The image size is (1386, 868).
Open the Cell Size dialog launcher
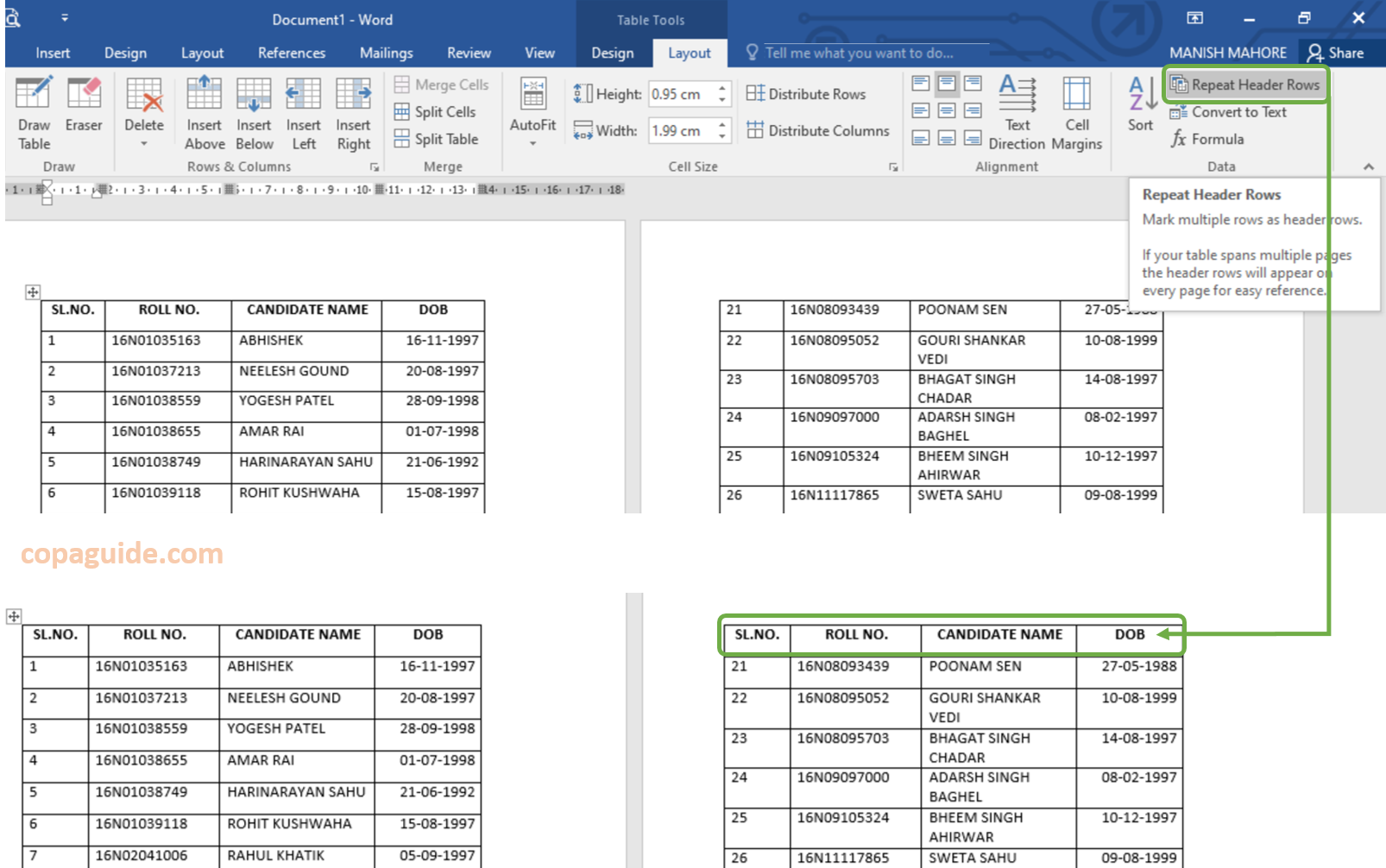click(893, 167)
